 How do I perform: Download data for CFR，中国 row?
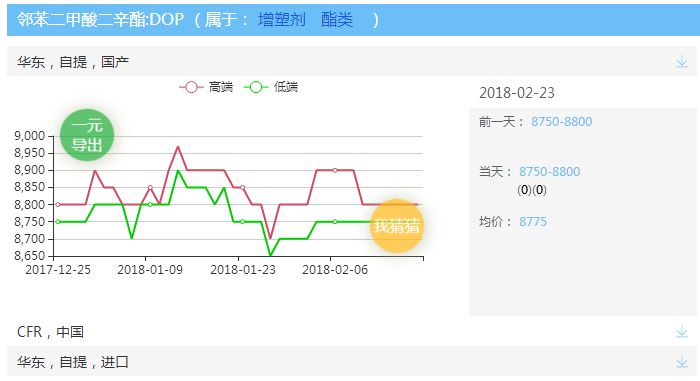[x=682, y=331]
